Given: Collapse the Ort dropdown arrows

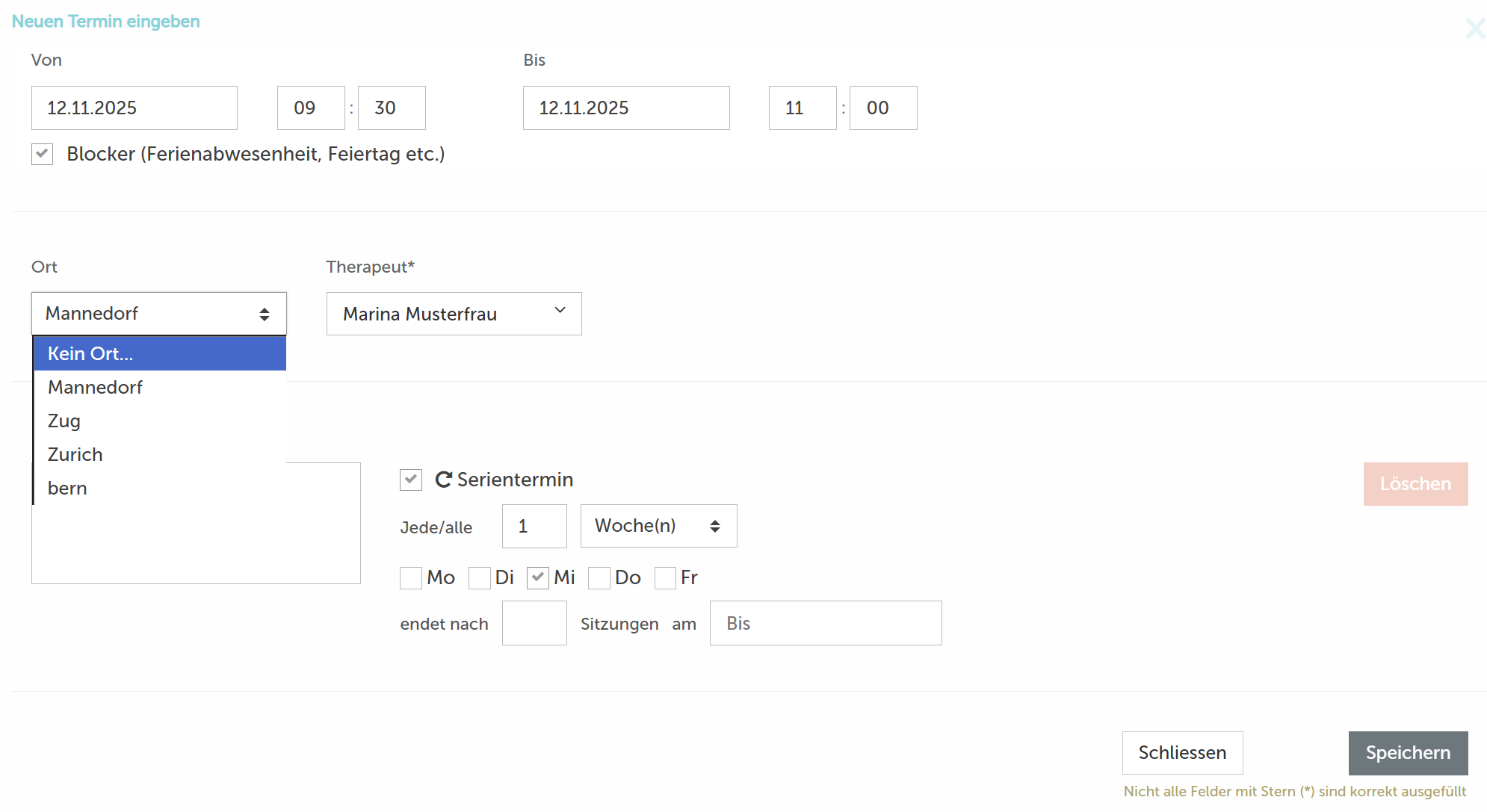Looking at the screenshot, I should tap(264, 314).
